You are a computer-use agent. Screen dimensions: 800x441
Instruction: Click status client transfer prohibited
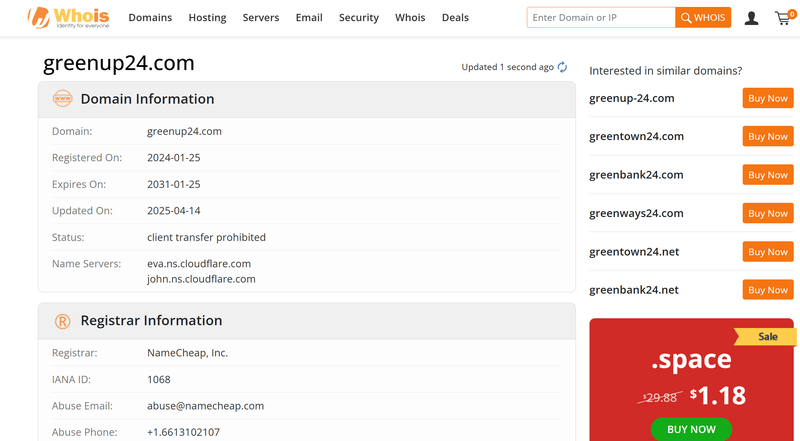pos(206,237)
